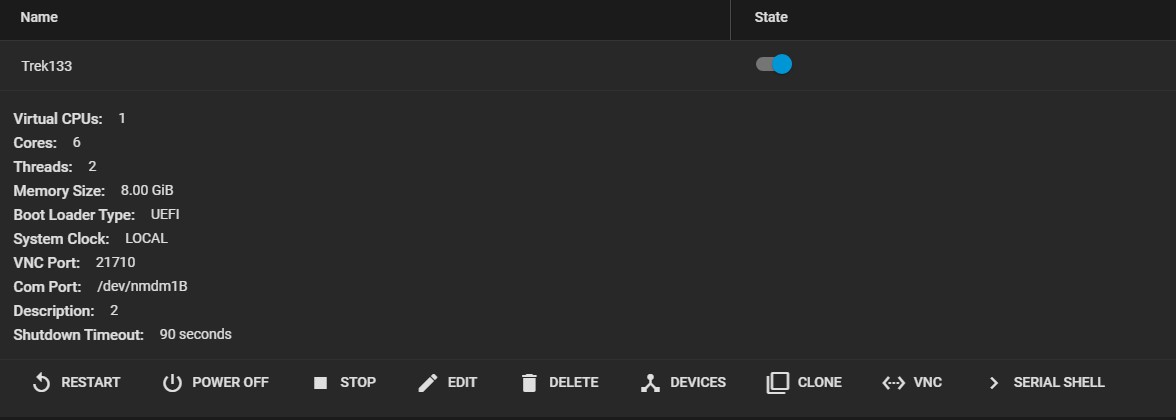Click the DEVICES button label
This screenshot has width=1176, height=420.
point(698,382)
